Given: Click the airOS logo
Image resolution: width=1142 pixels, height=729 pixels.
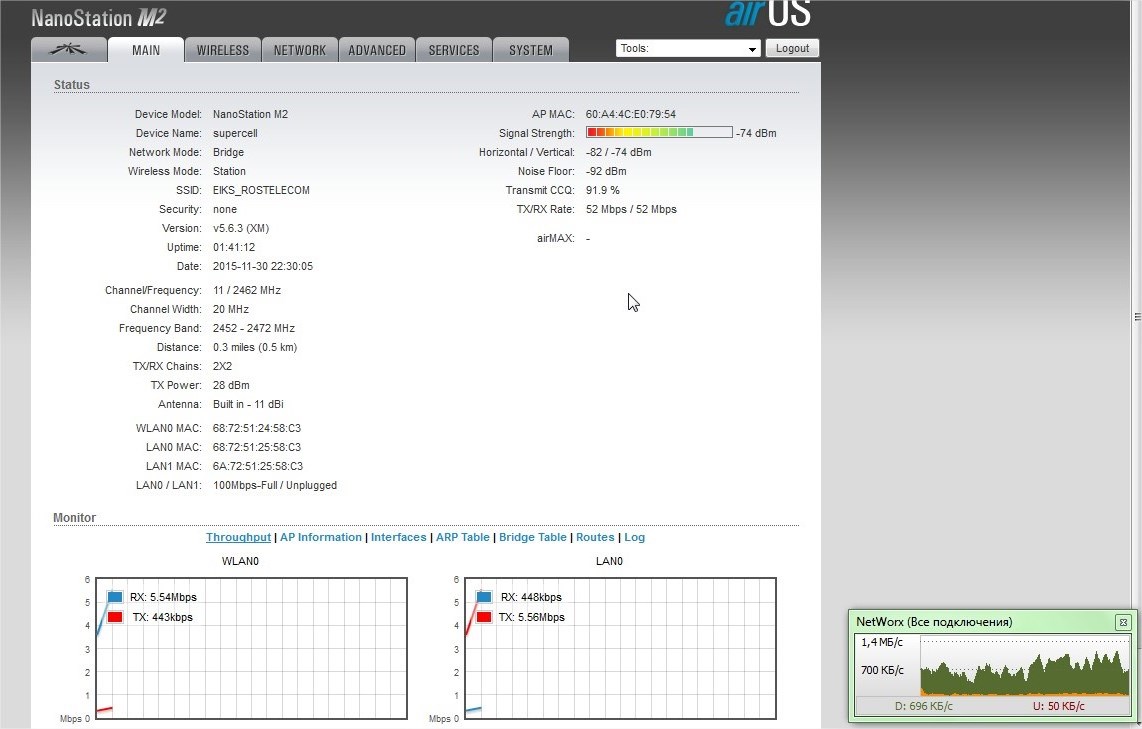Looking at the screenshot, I should (768, 14).
